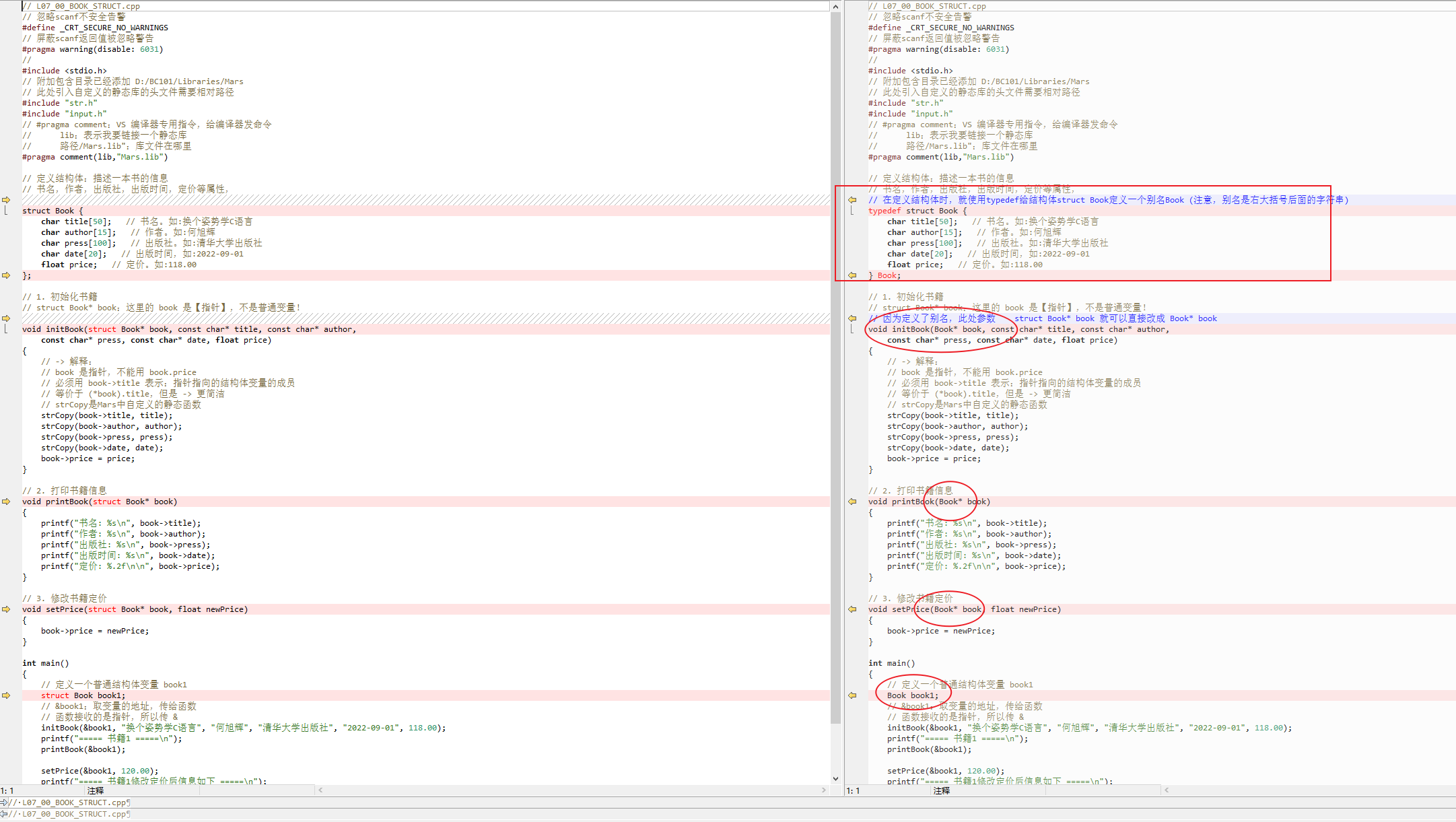The width and height of the screenshot is (1456, 822).
Task: Click file header '// L07_00_BOOK_STRUCT.cpp' in right pane
Action: click(x=928, y=6)
